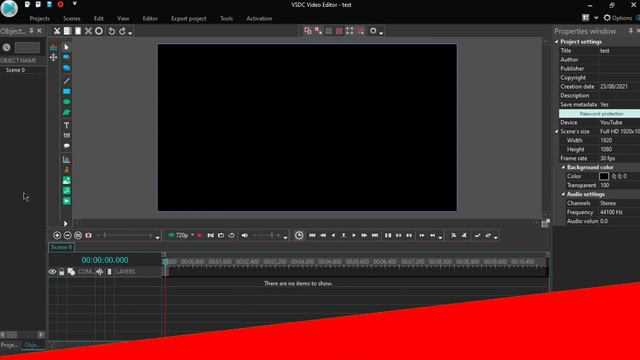Viewport: 640px width, 360px height.
Task: Add a rectangle shape object
Action: [67, 91]
